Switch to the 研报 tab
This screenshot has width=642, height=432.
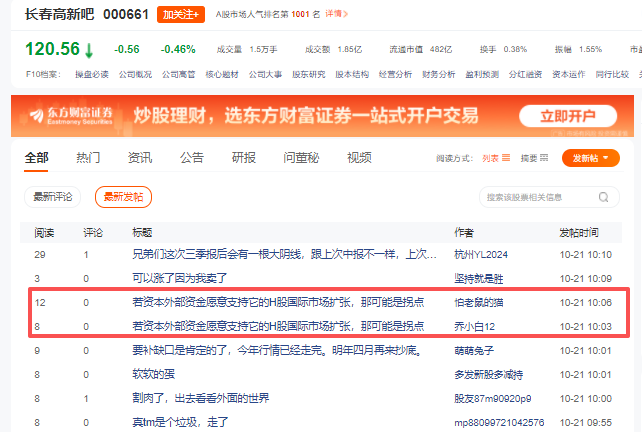point(244,158)
